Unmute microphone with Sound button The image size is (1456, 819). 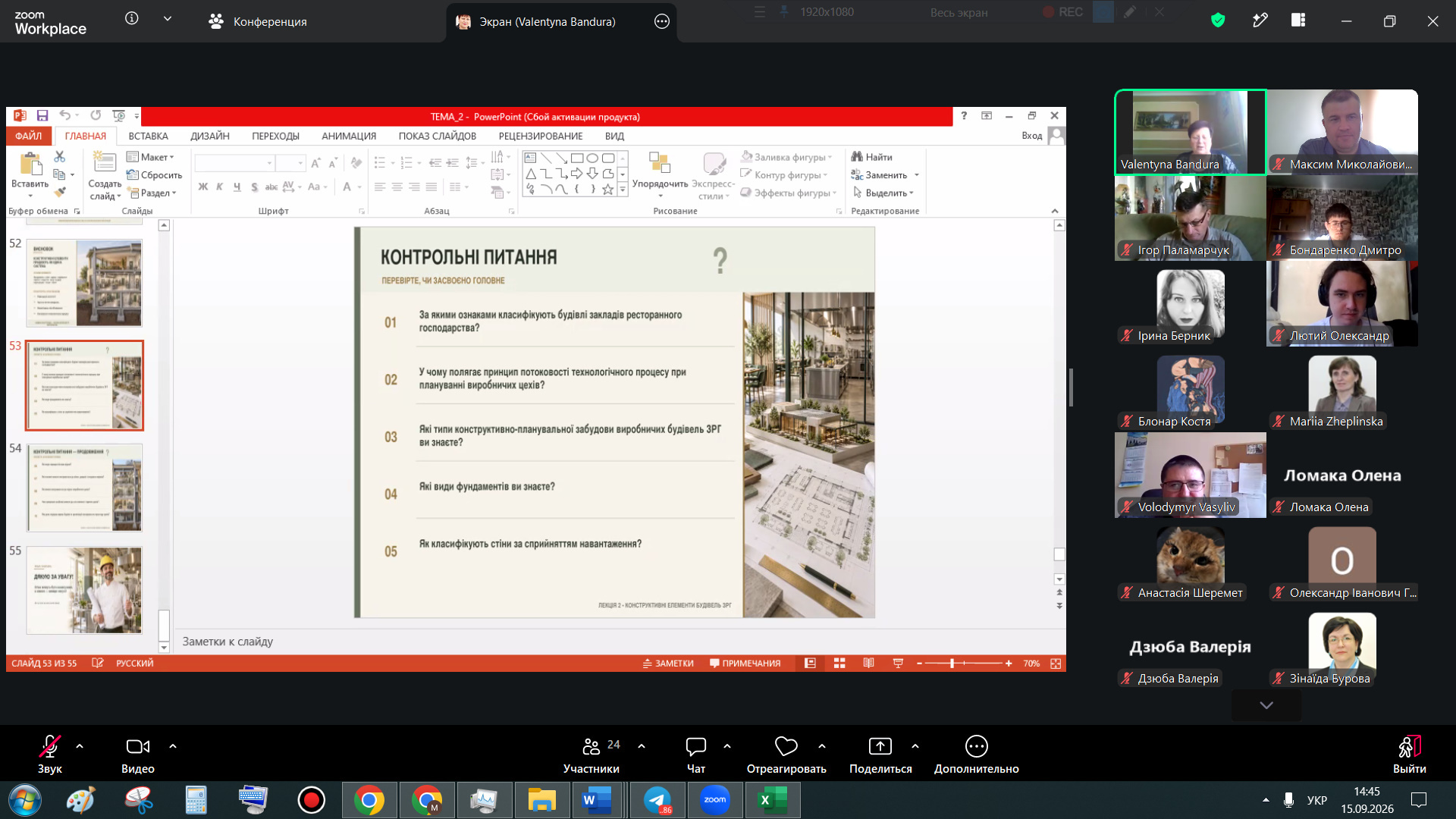(x=50, y=755)
